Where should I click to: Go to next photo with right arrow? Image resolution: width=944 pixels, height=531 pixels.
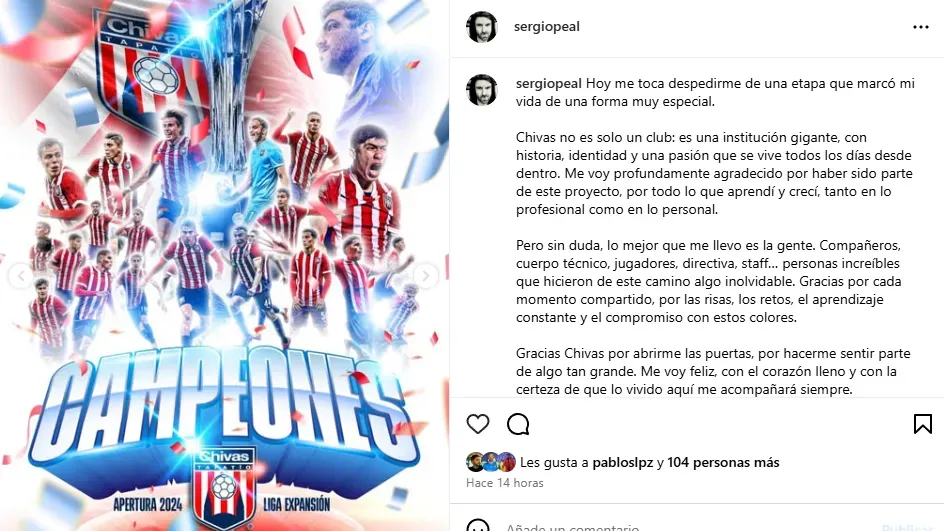[426, 276]
